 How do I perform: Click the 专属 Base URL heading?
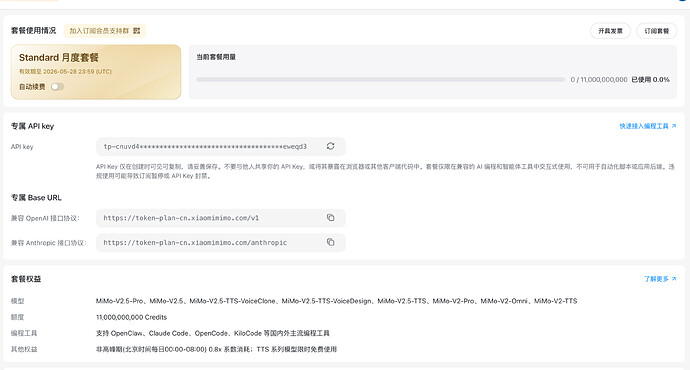point(36,198)
